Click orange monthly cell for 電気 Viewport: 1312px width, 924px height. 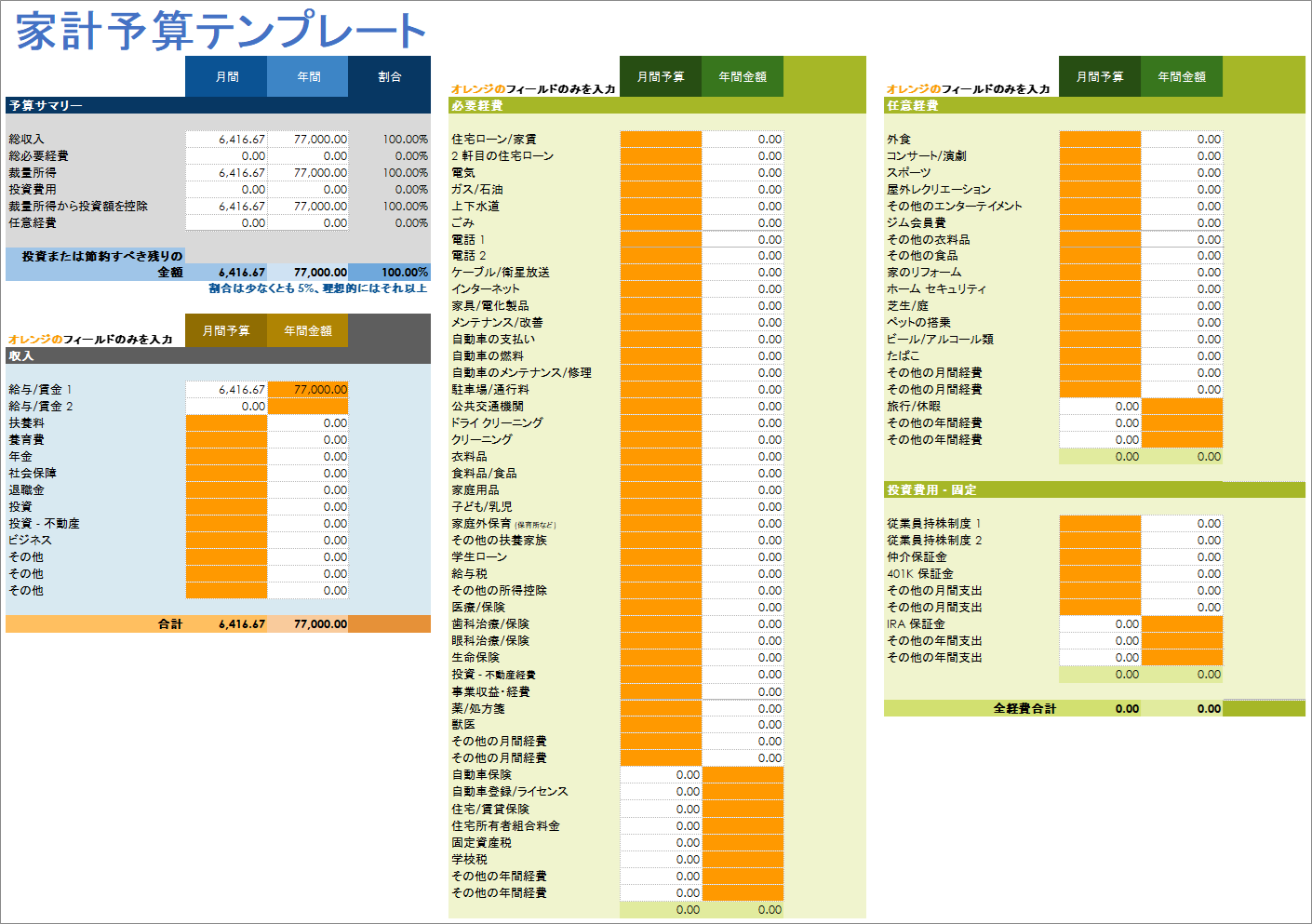[x=661, y=172]
